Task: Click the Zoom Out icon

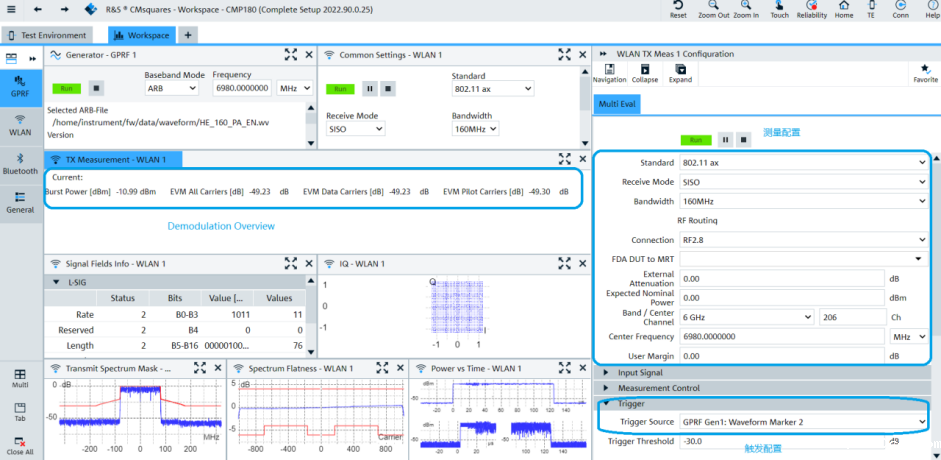Action: tap(714, 10)
